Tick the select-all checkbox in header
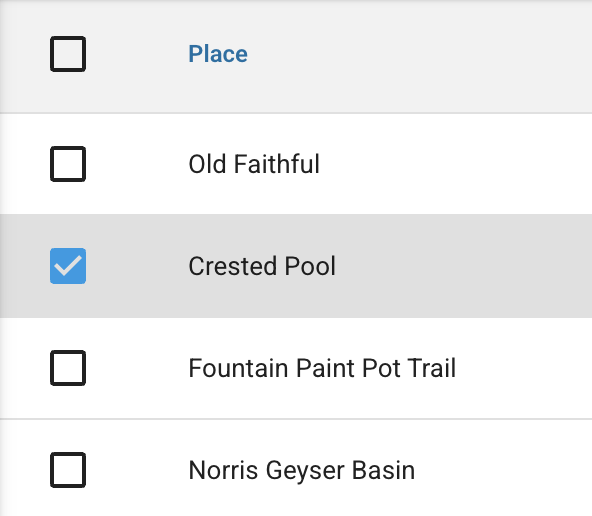 coord(68,54)
